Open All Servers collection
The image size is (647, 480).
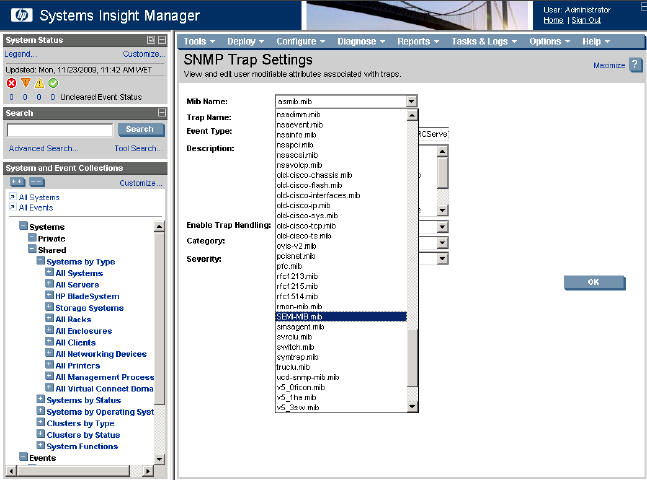(x=77, y=285)
